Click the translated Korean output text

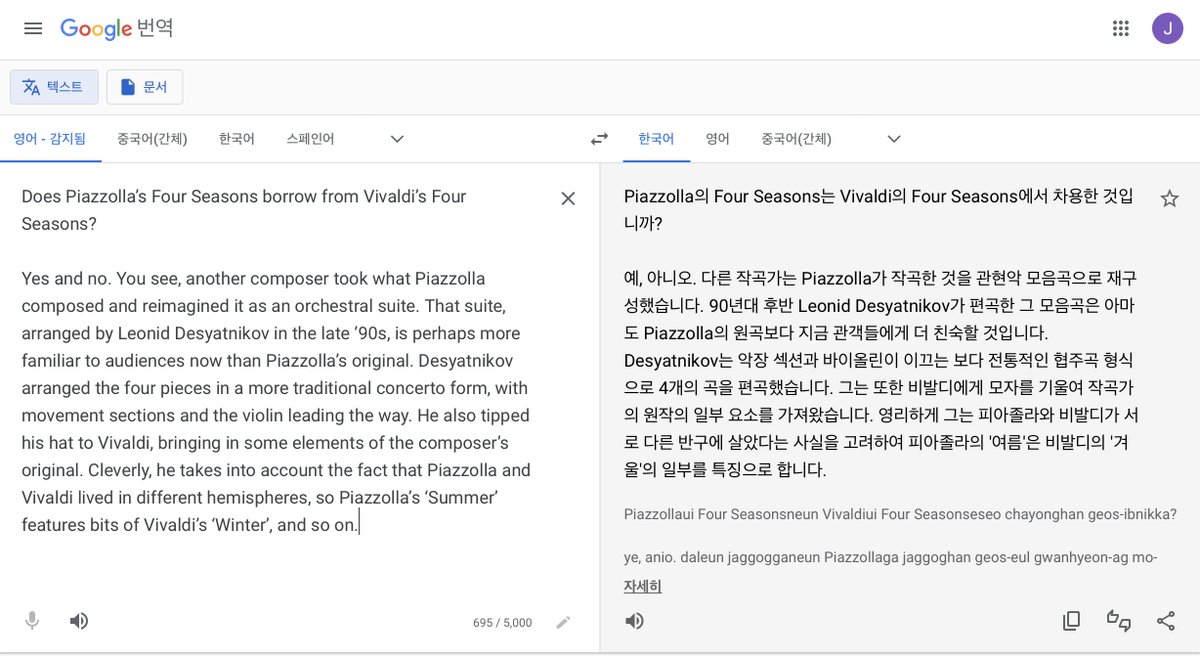point(881,332)
